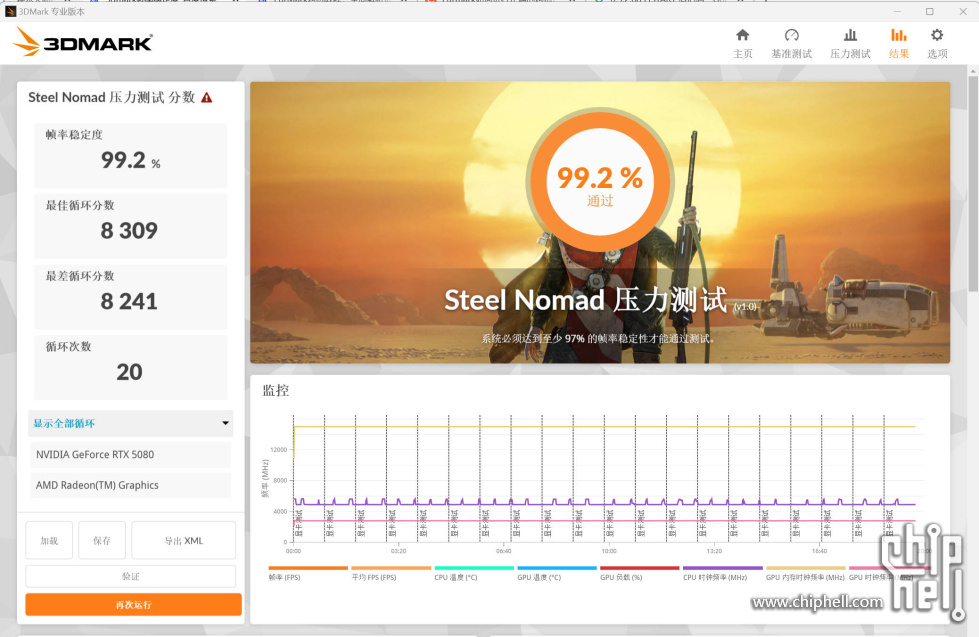The height and width of the screenshot is (637, 979).
Task: Close the 3DMark window
Action: (x=963, y=11)
